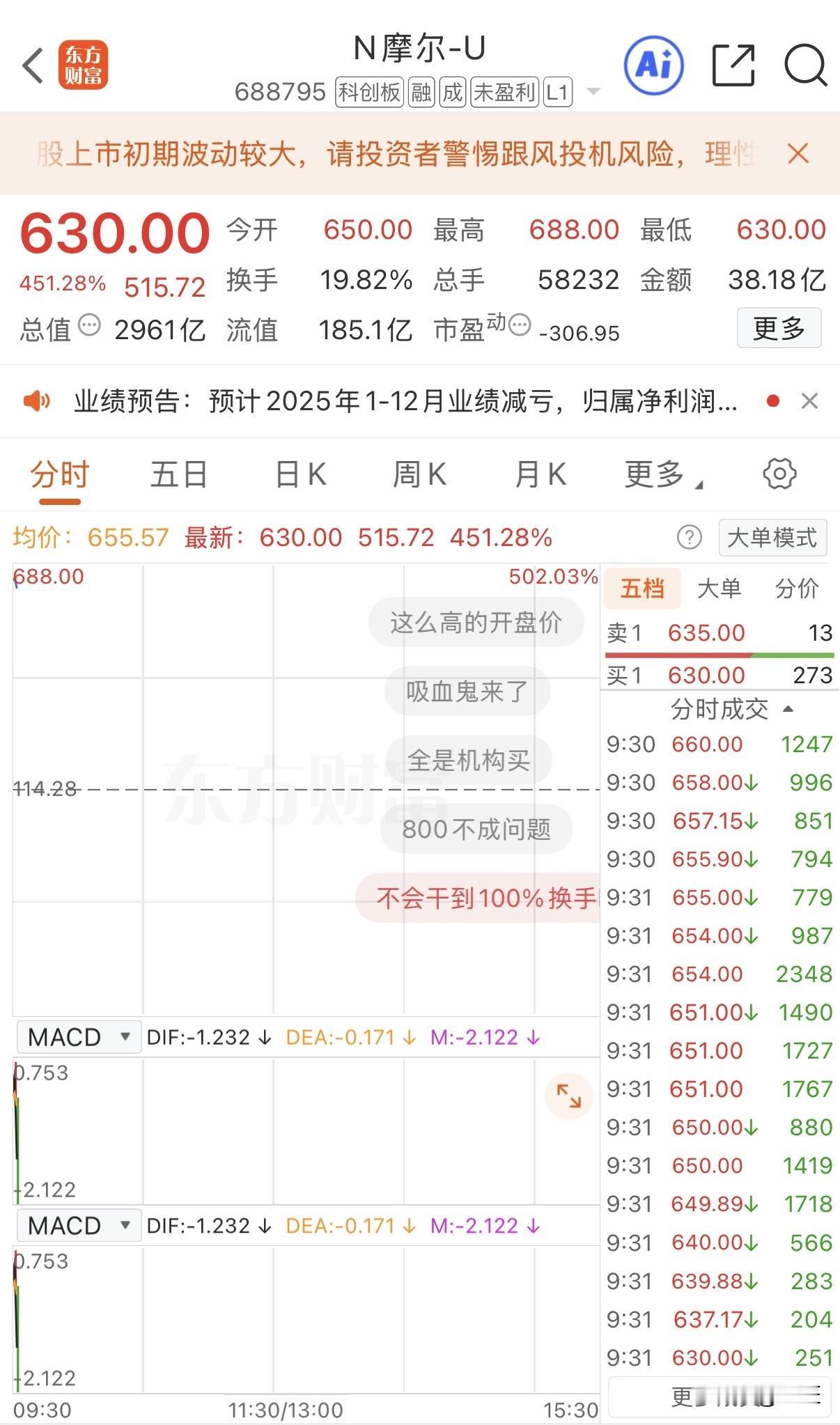Toggle 大单模式 button
Image resolution: width=840 pixels, height=1425 pixels.
click(772, 538)
